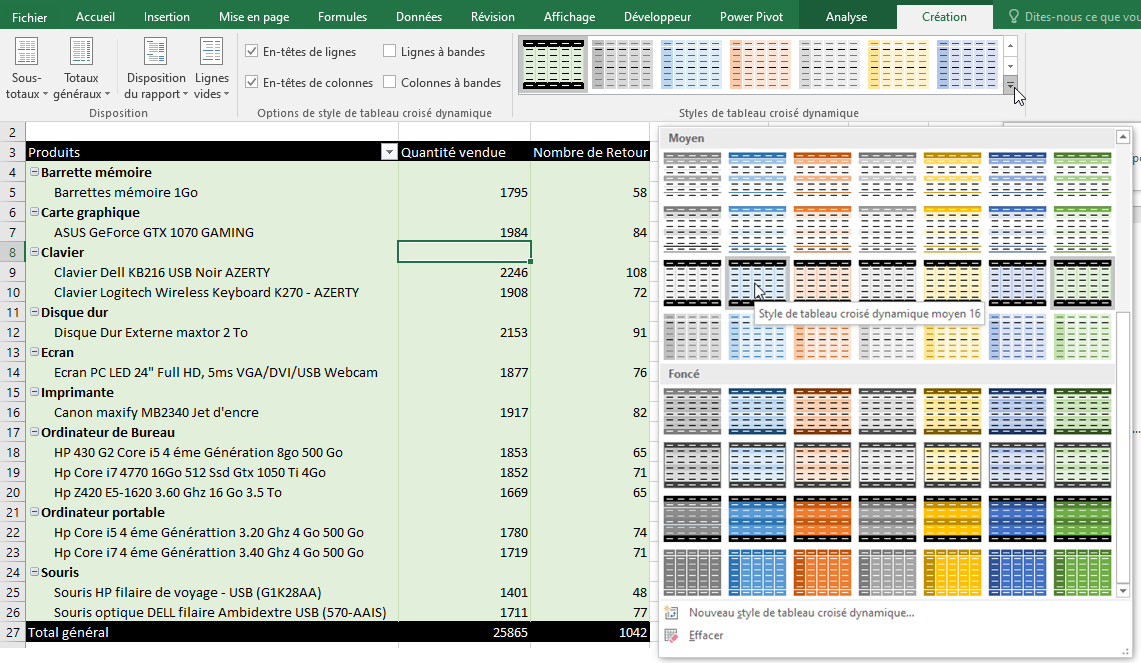This screenshot has width=1141, height=663.
Task: Collapse the Barrette mémoire group
Action: [34, 172]
